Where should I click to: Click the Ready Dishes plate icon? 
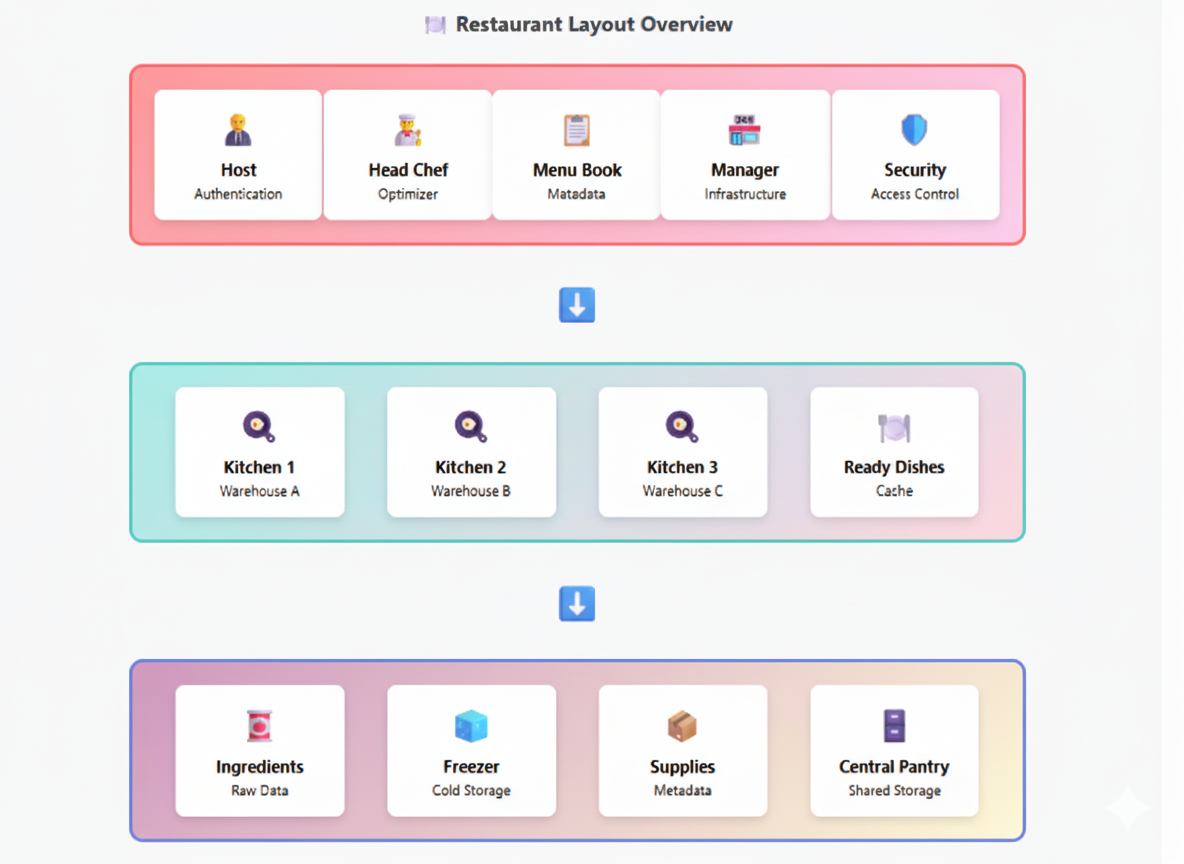(894, 427)
